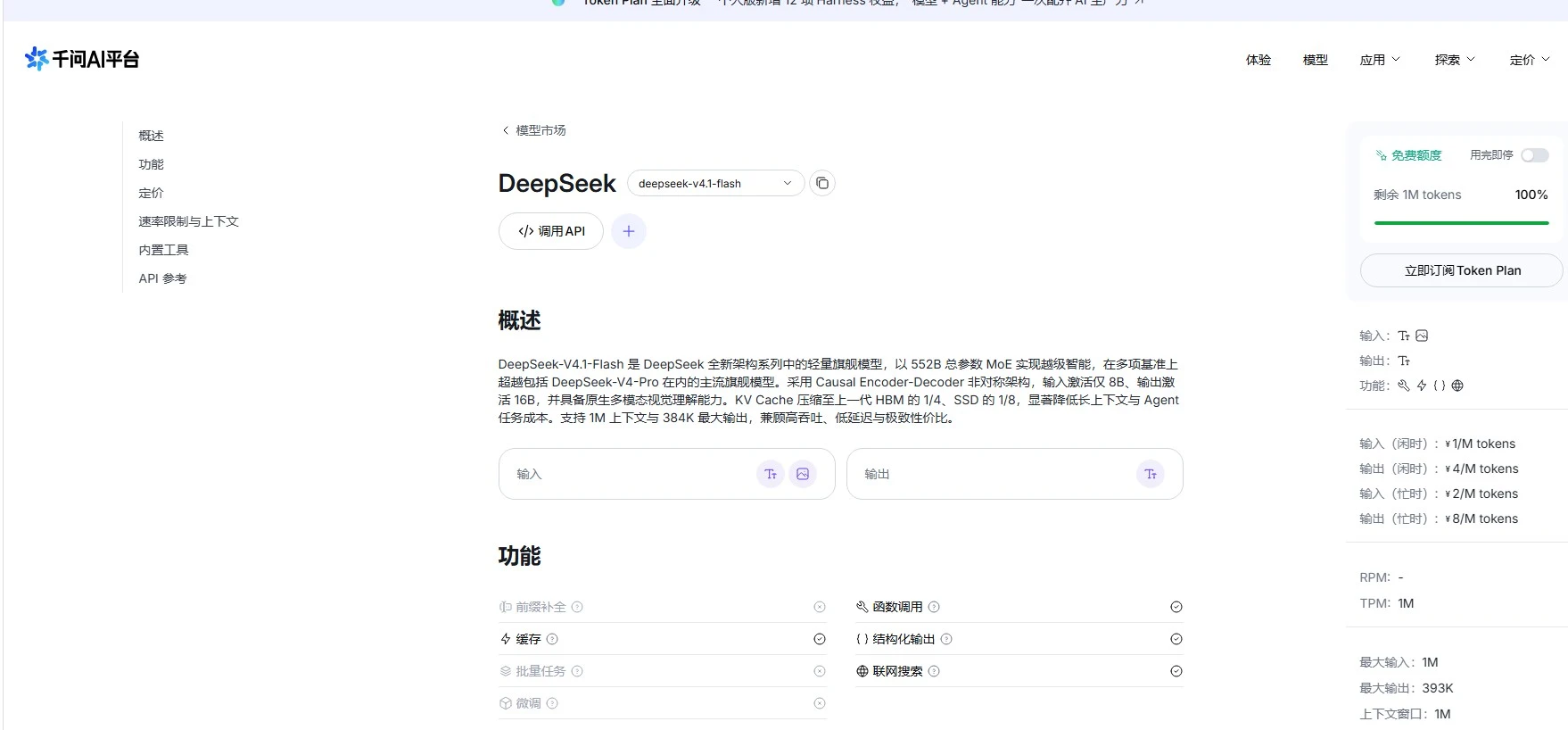Screen dimensions: 1568x730
Task: Open the help icon next to 微调
Action: 552,703
